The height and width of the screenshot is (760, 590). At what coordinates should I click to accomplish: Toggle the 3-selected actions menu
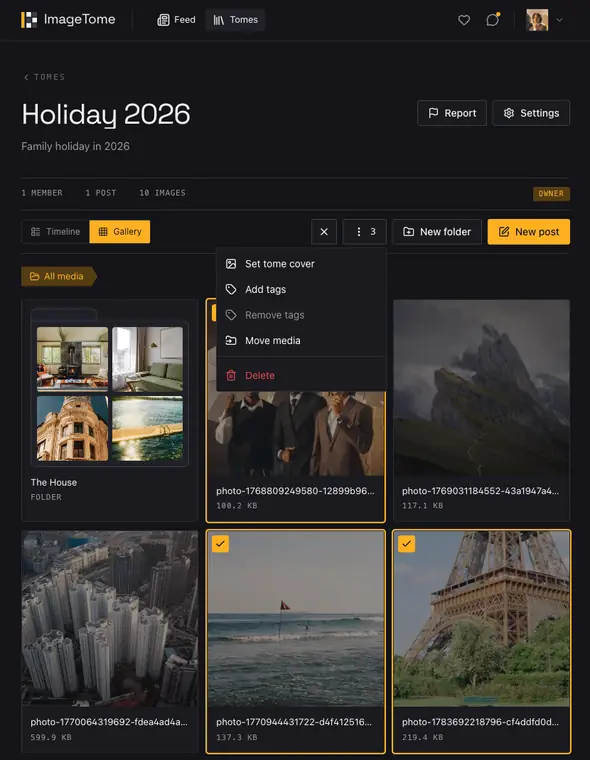coord(365,232)
